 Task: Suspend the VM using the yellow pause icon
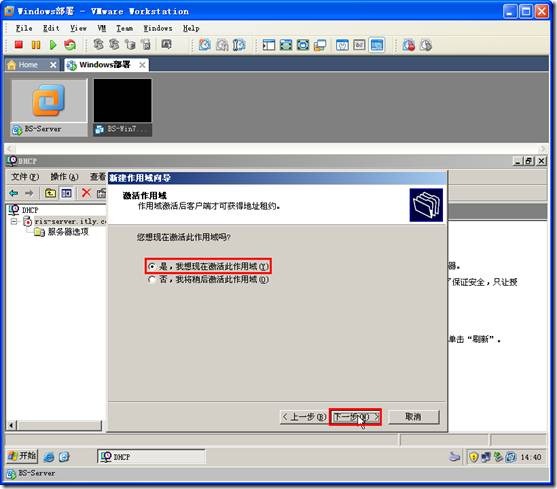click(x=36, y=45)
